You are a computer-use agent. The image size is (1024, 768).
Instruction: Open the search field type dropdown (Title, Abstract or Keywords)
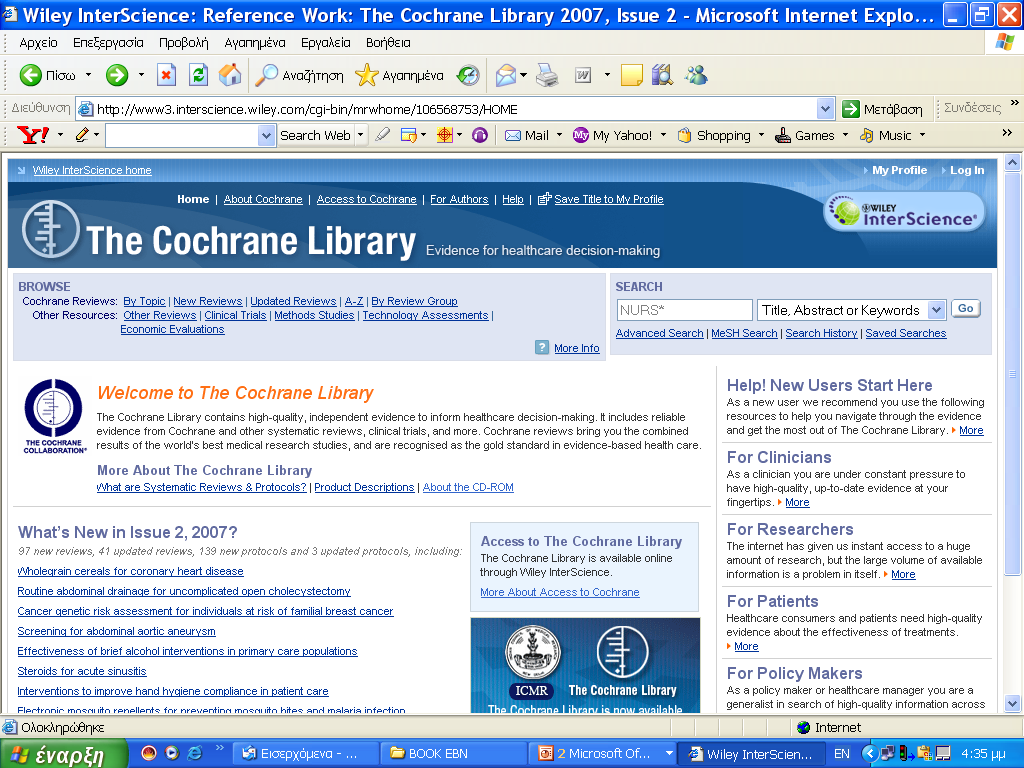[x=936, y=310]
